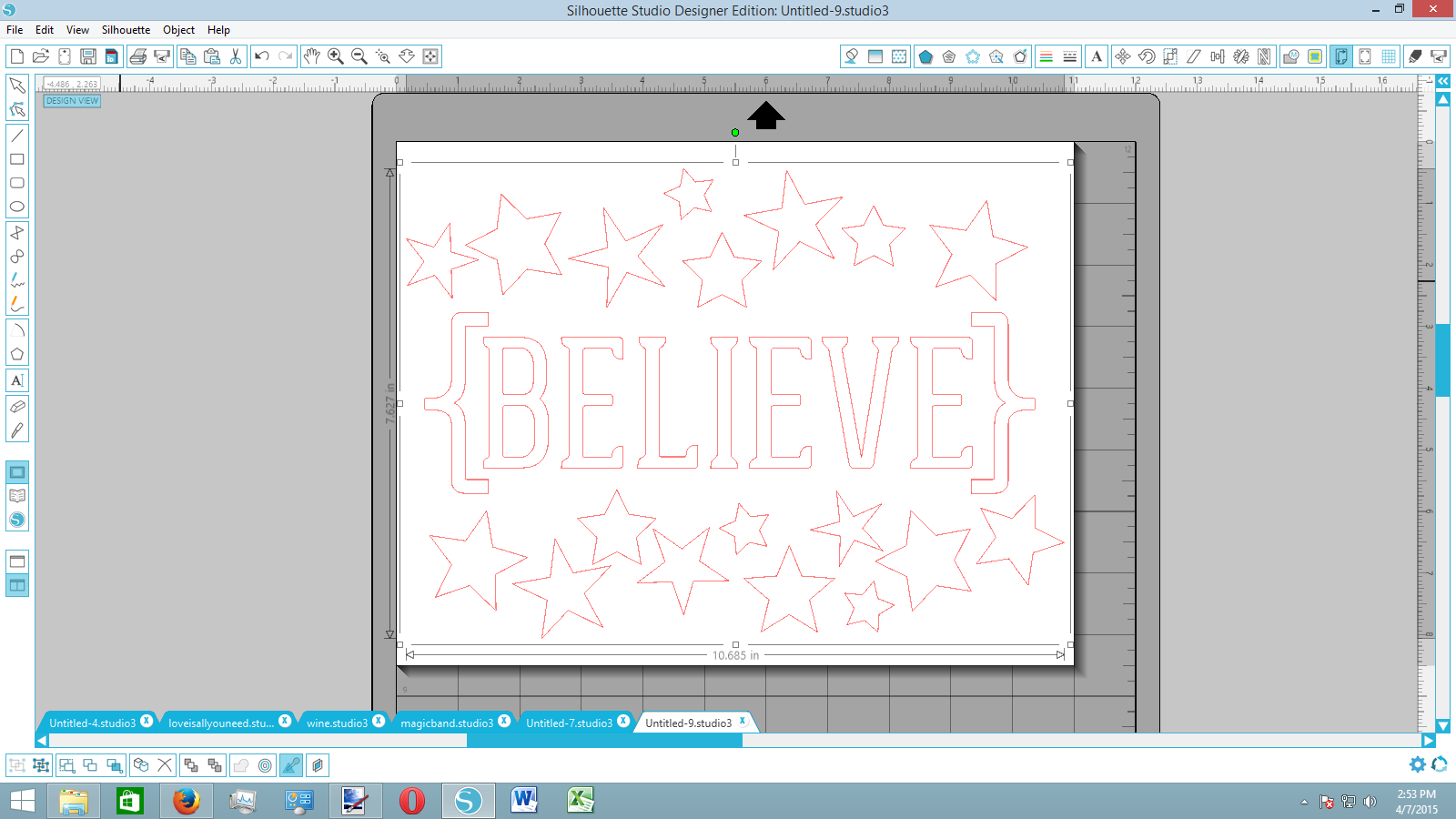Weld shapes icon in bottom toolbar
This screenshot has width=1456, height=819.
[x=241, y=765]
